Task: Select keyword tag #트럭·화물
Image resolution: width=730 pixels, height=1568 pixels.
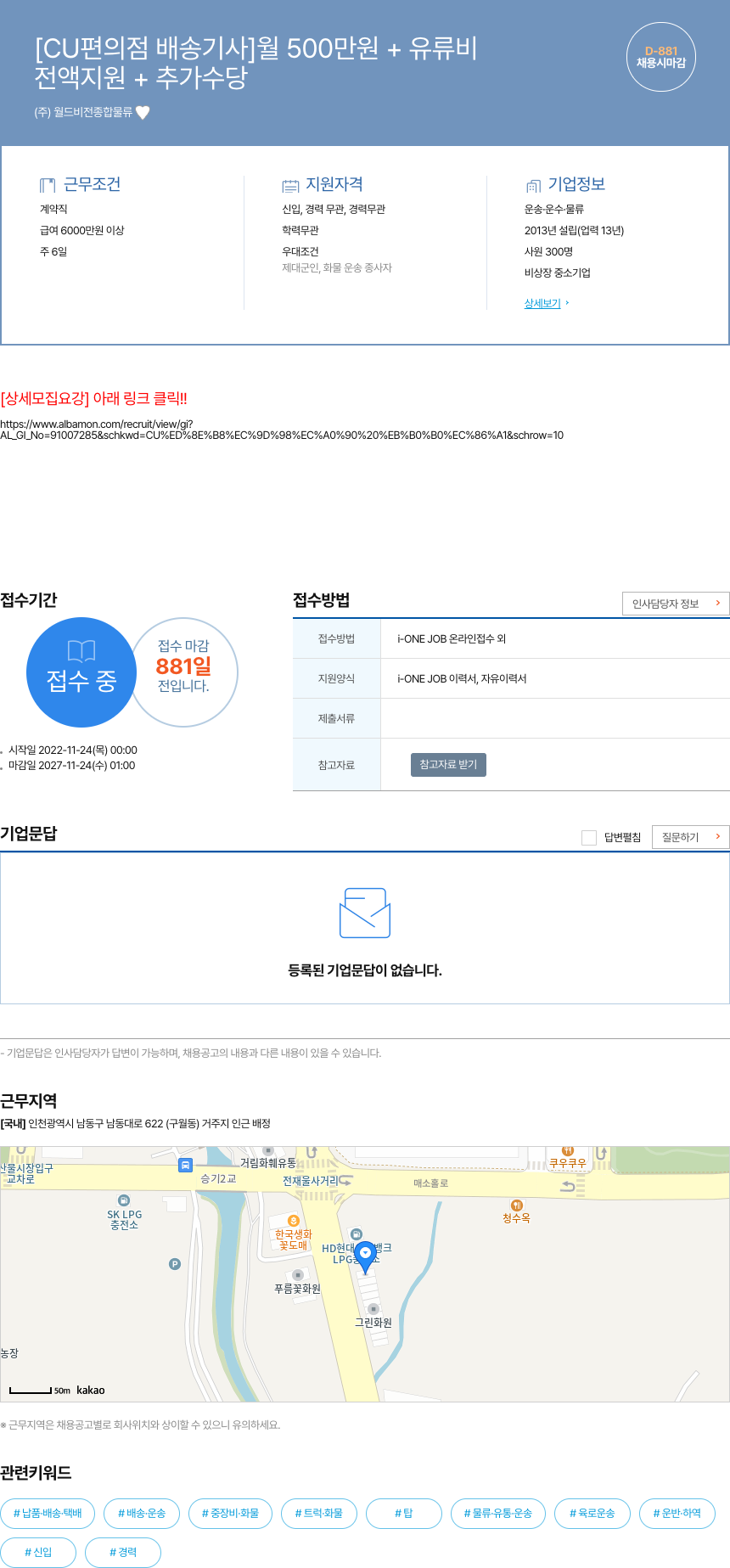Action: click(319, 1513)
